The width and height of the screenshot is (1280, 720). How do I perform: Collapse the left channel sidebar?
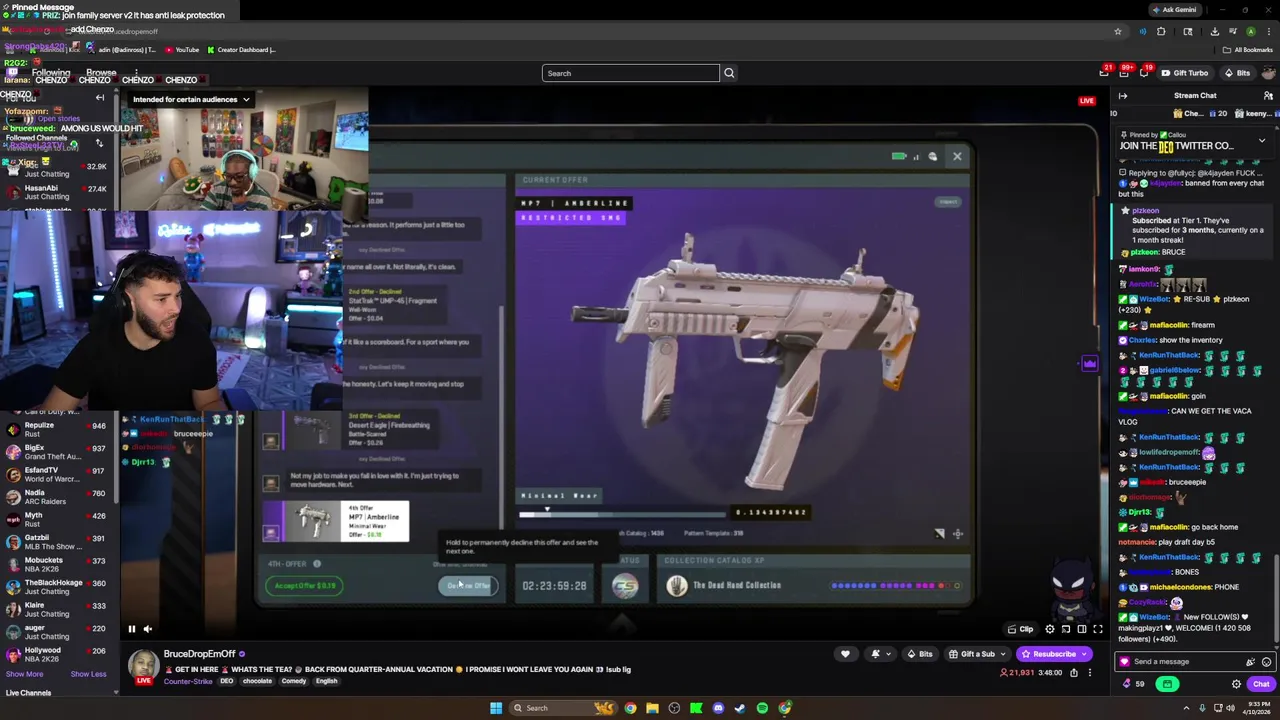coord(100,97)
